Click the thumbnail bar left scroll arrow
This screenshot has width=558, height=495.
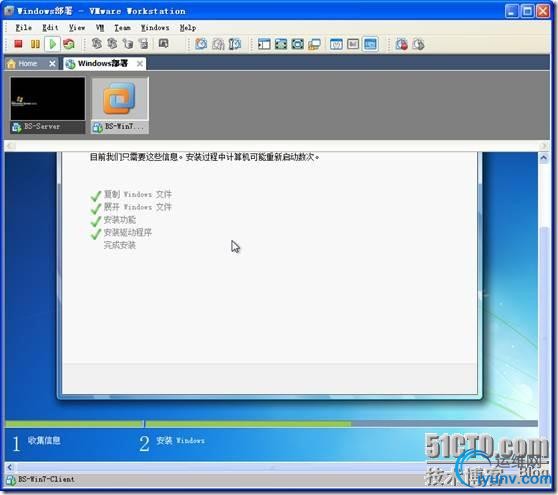click(10, 146)
